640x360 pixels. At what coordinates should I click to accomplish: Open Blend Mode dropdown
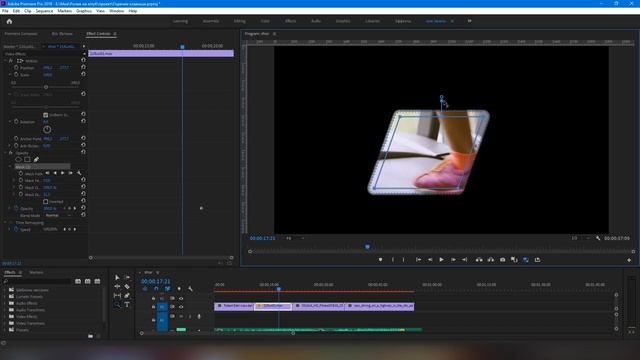58,216
